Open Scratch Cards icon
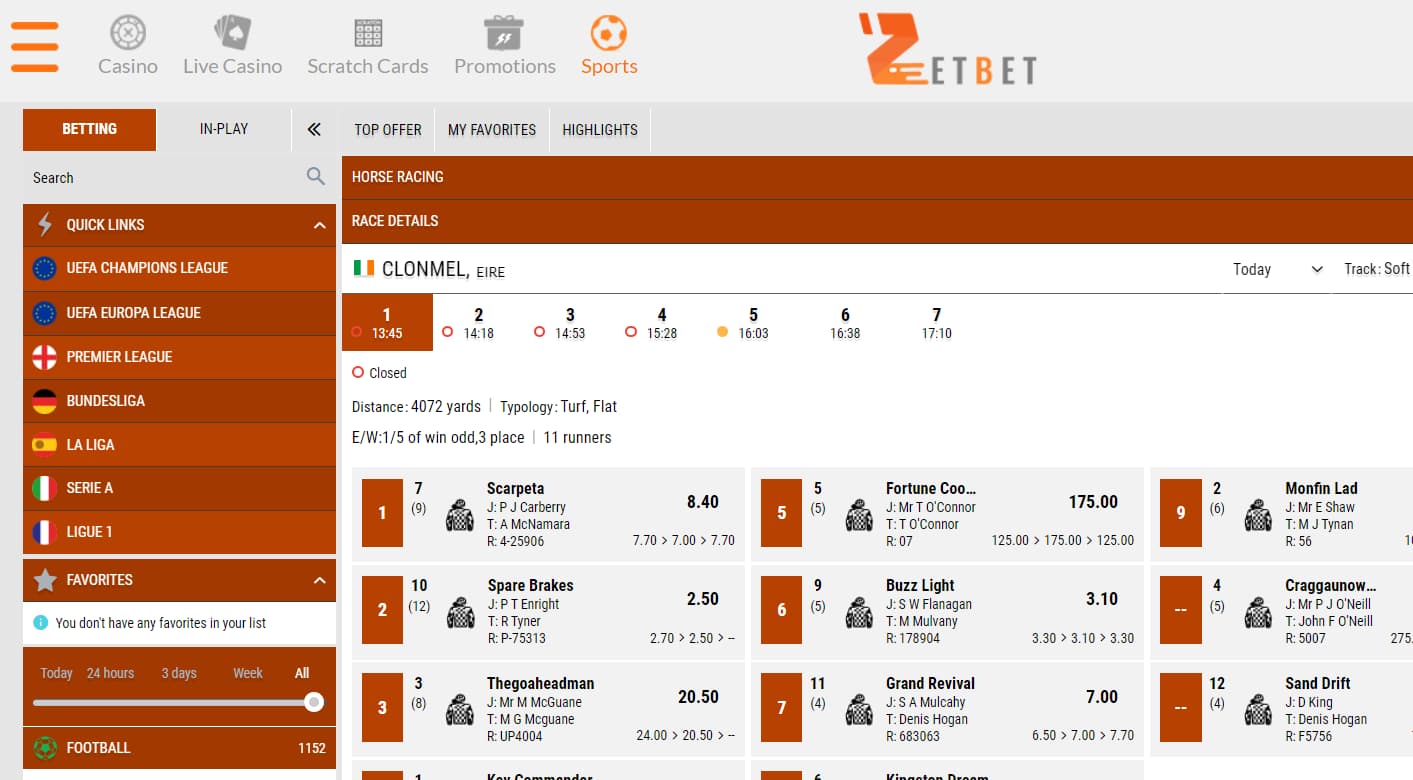The image size is (1413, 780). coord(367,33)
